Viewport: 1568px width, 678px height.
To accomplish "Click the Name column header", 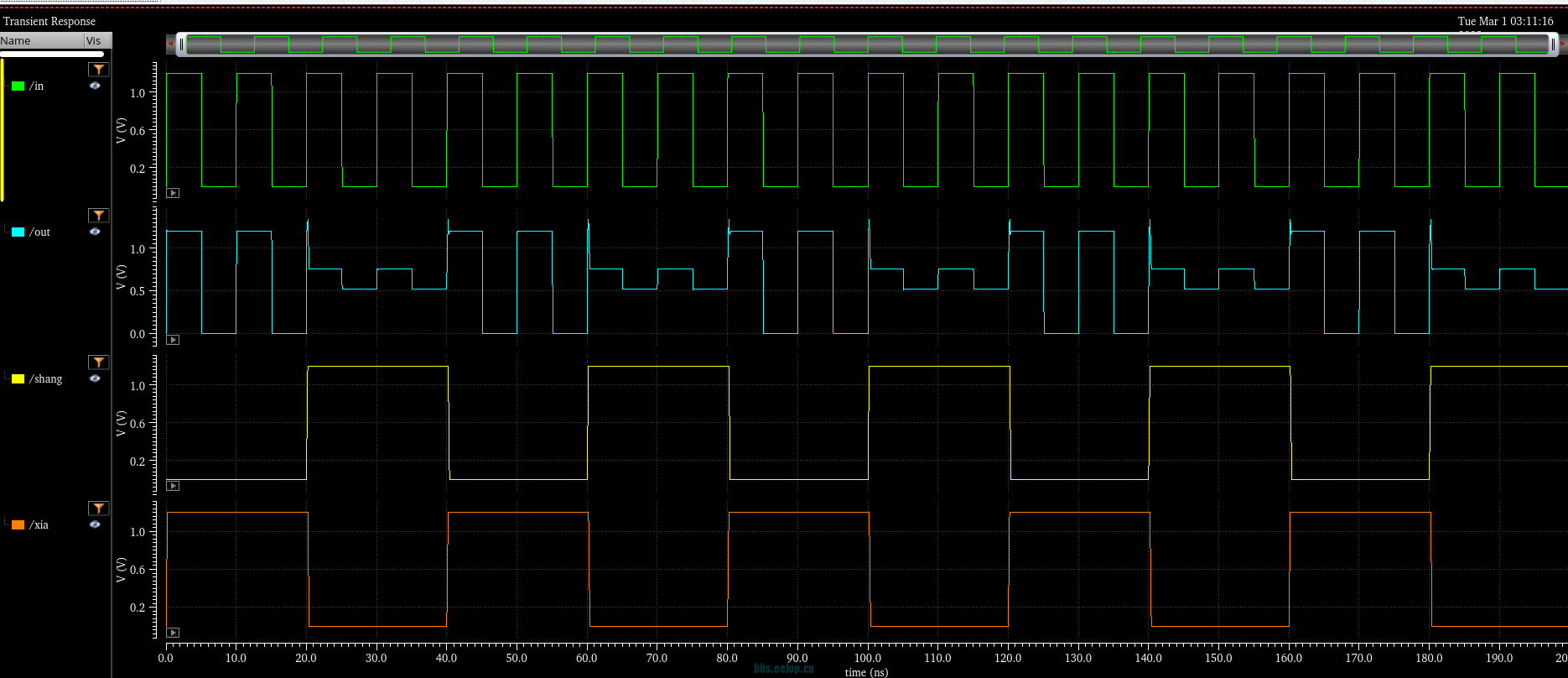I will point(42,40).
